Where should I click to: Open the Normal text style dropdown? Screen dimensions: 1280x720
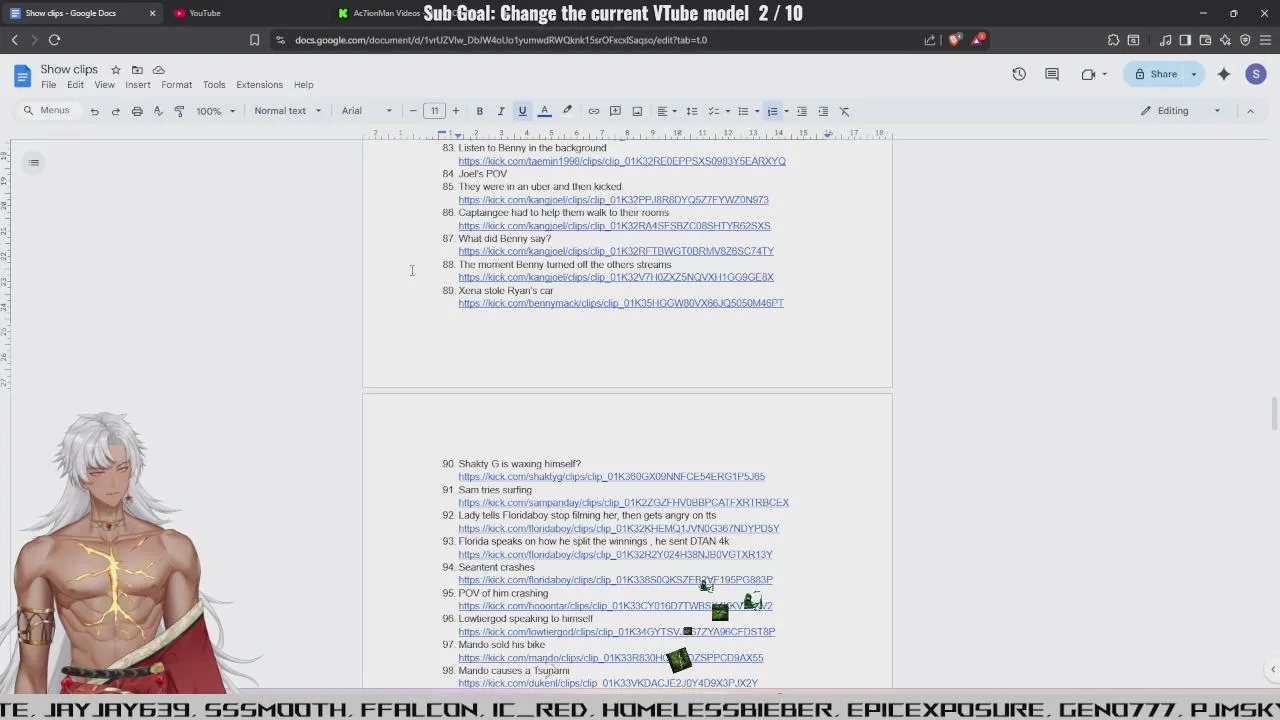tap(288, 111)
